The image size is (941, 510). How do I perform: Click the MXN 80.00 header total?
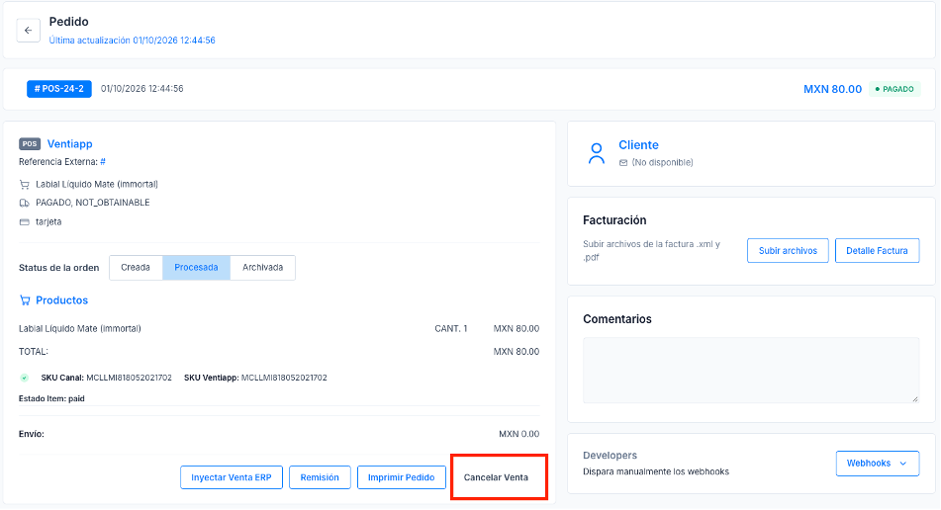[832, 89]
